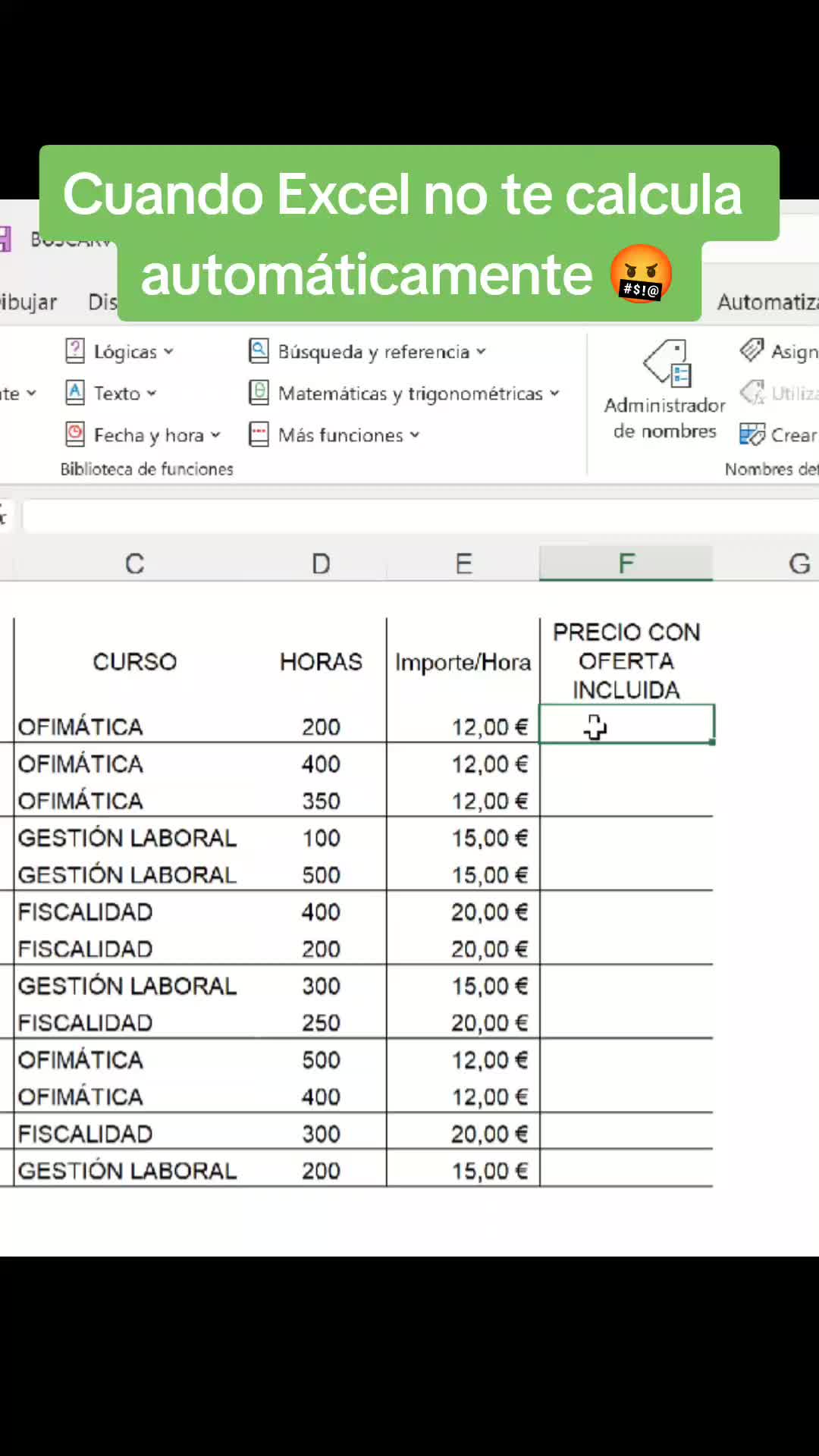This screenshot has width=819, height=1456.
Task: Open the Más funciones icon
Action: pos(259,435)
